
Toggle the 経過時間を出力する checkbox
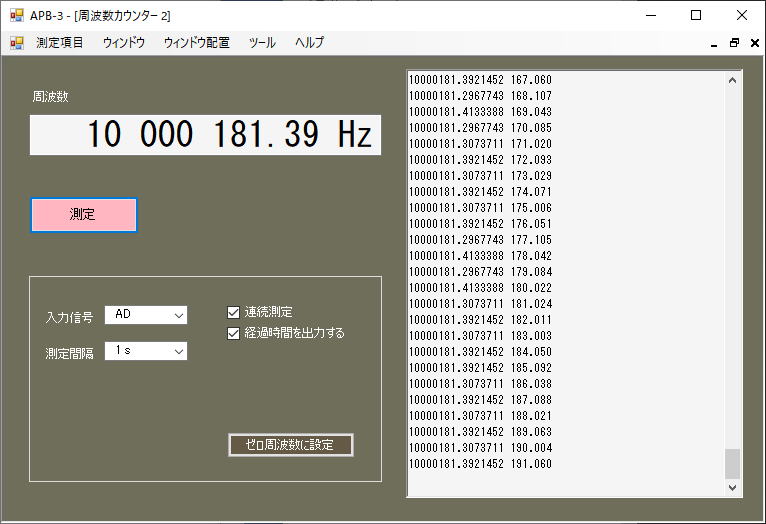coord(234,333)
